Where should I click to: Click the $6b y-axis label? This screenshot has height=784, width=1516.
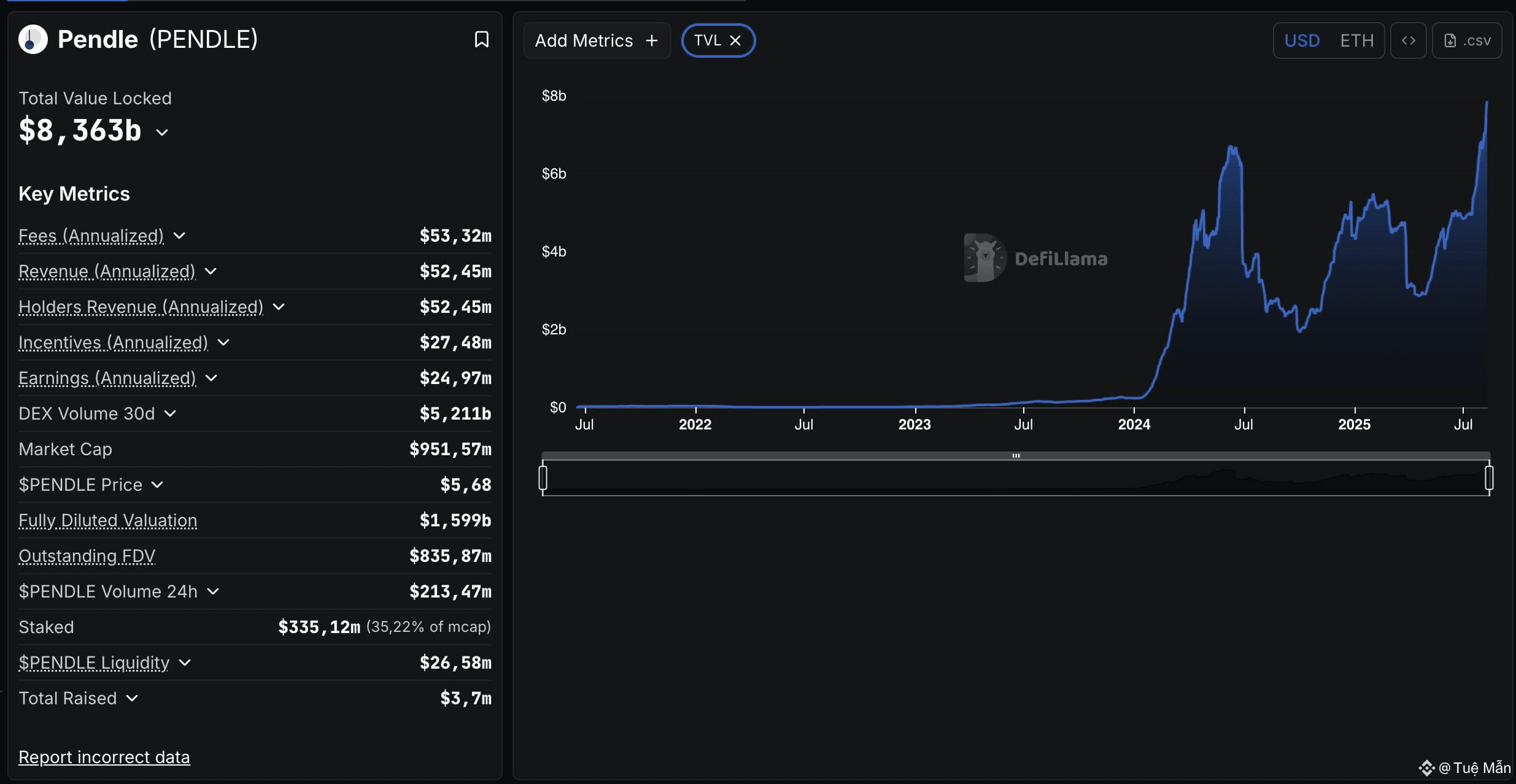click(x=554, y=174)
